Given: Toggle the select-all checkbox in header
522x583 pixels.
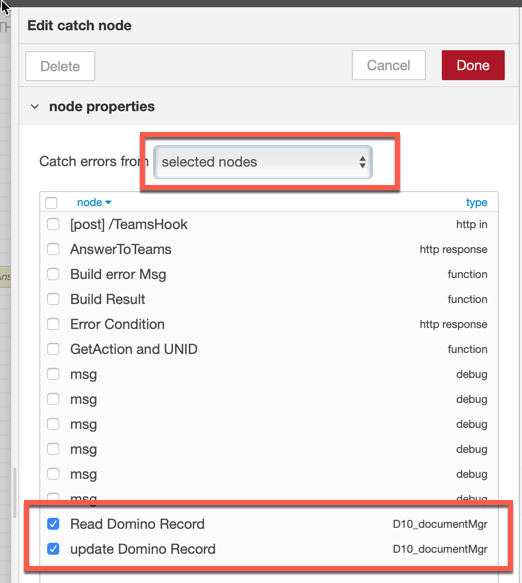Looking at the screenshot, I should (51, 203).
